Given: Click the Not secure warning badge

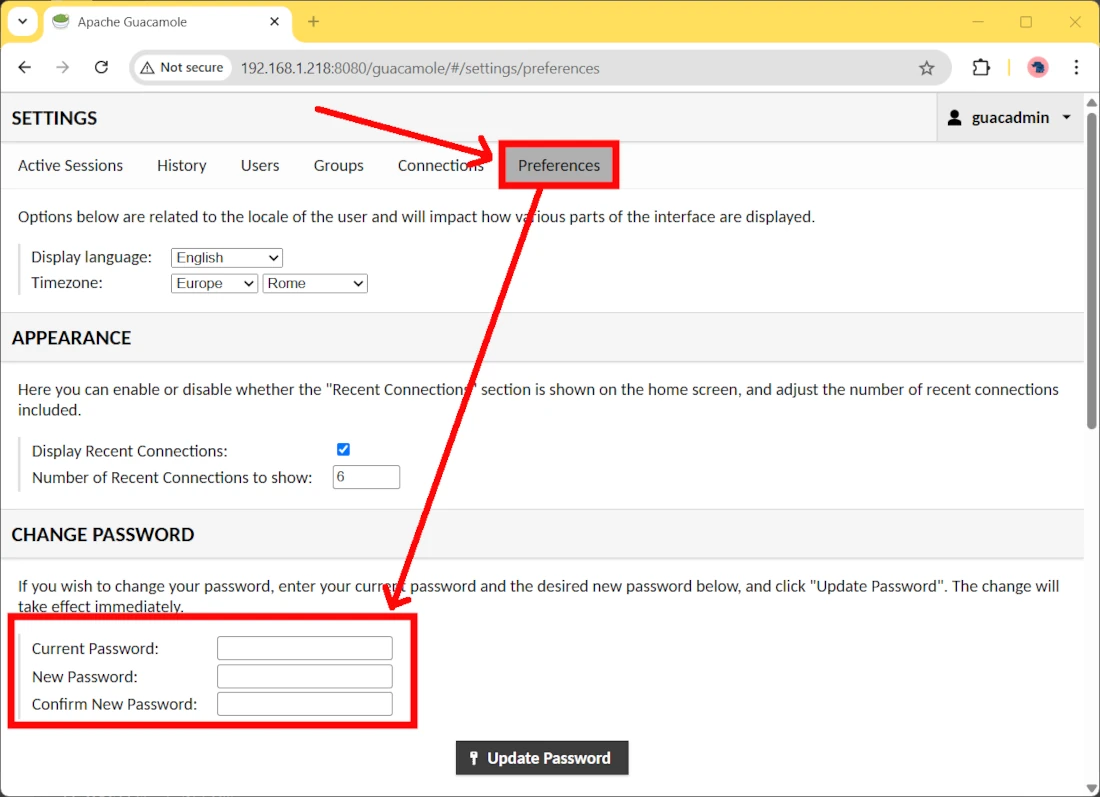Looking at the screenshot, I should (182, 67).
